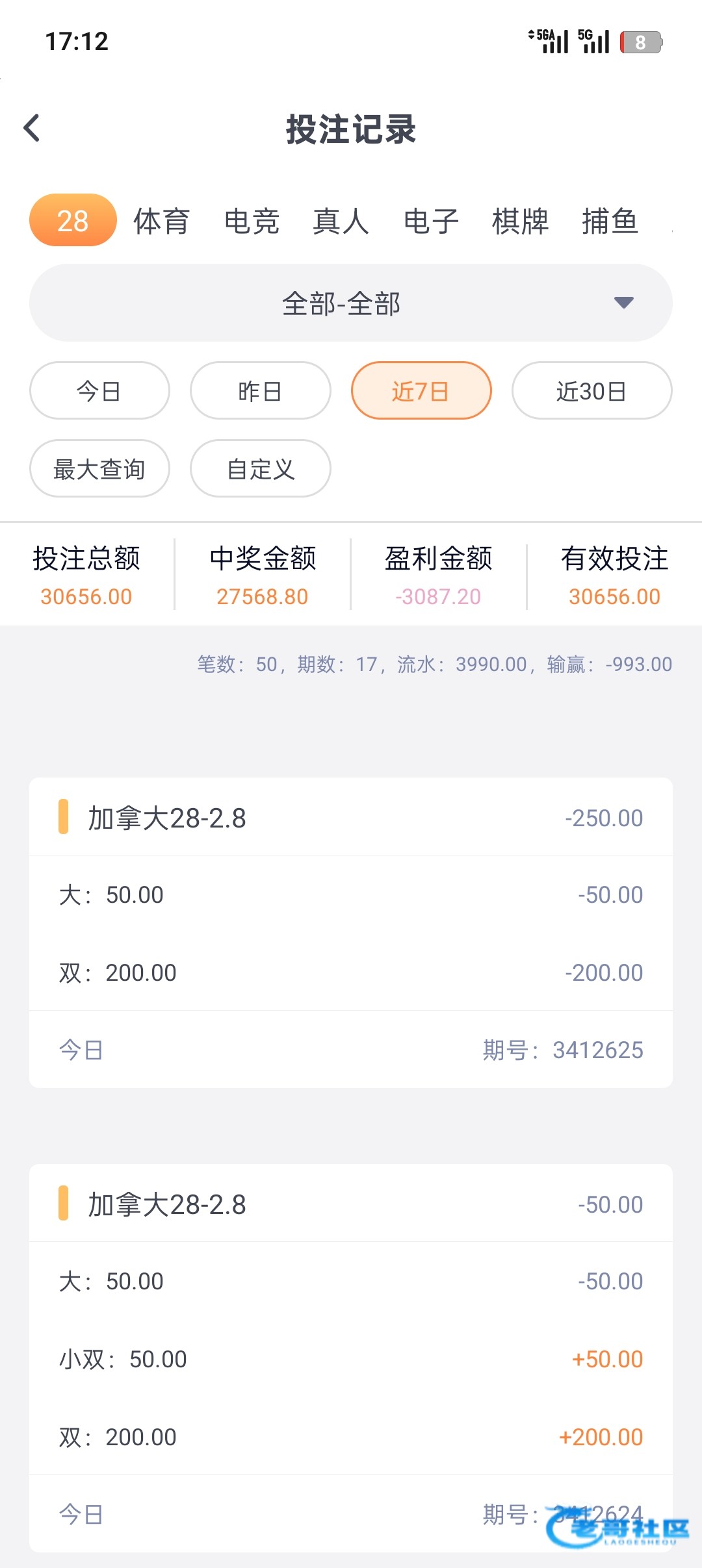Select the 近7日 date filter
Screen dimensions: 702x1568
point(421,391)
